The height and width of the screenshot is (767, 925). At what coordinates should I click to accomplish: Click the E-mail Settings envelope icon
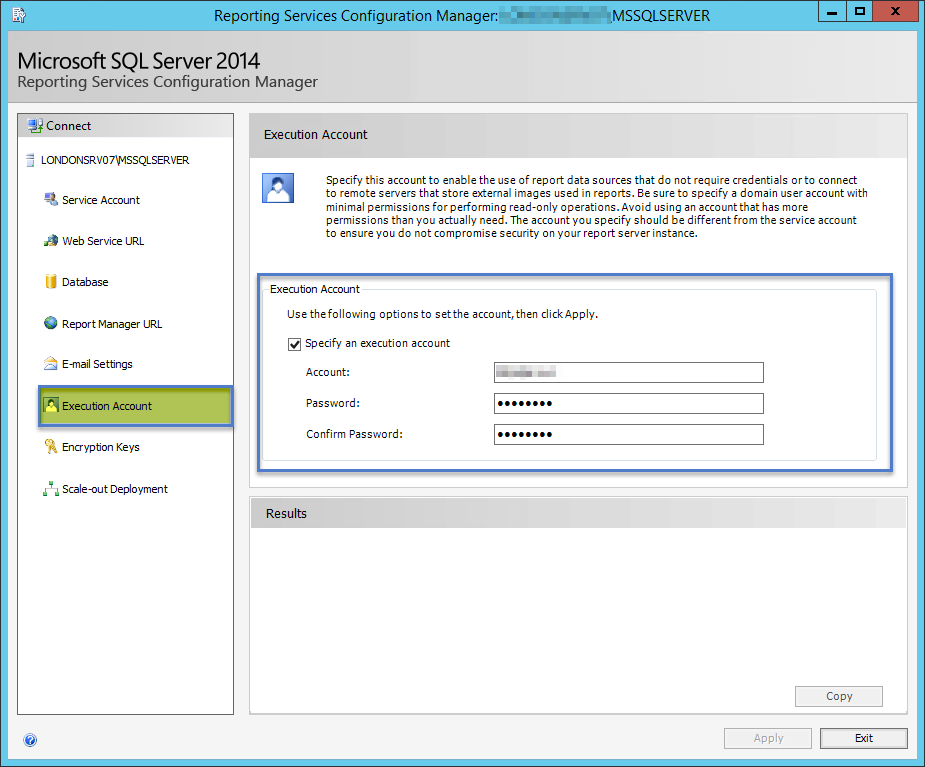[51, 363]
